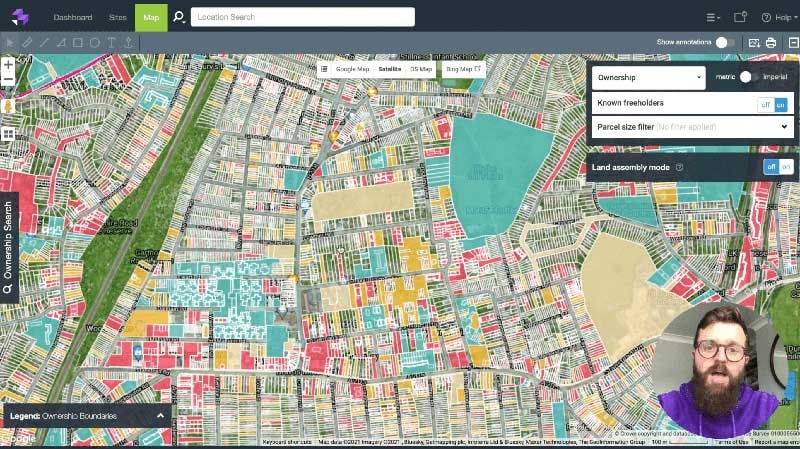The image size is (800, 449).
Task: Select the green Map tab
Action: [x=151, y=17]
